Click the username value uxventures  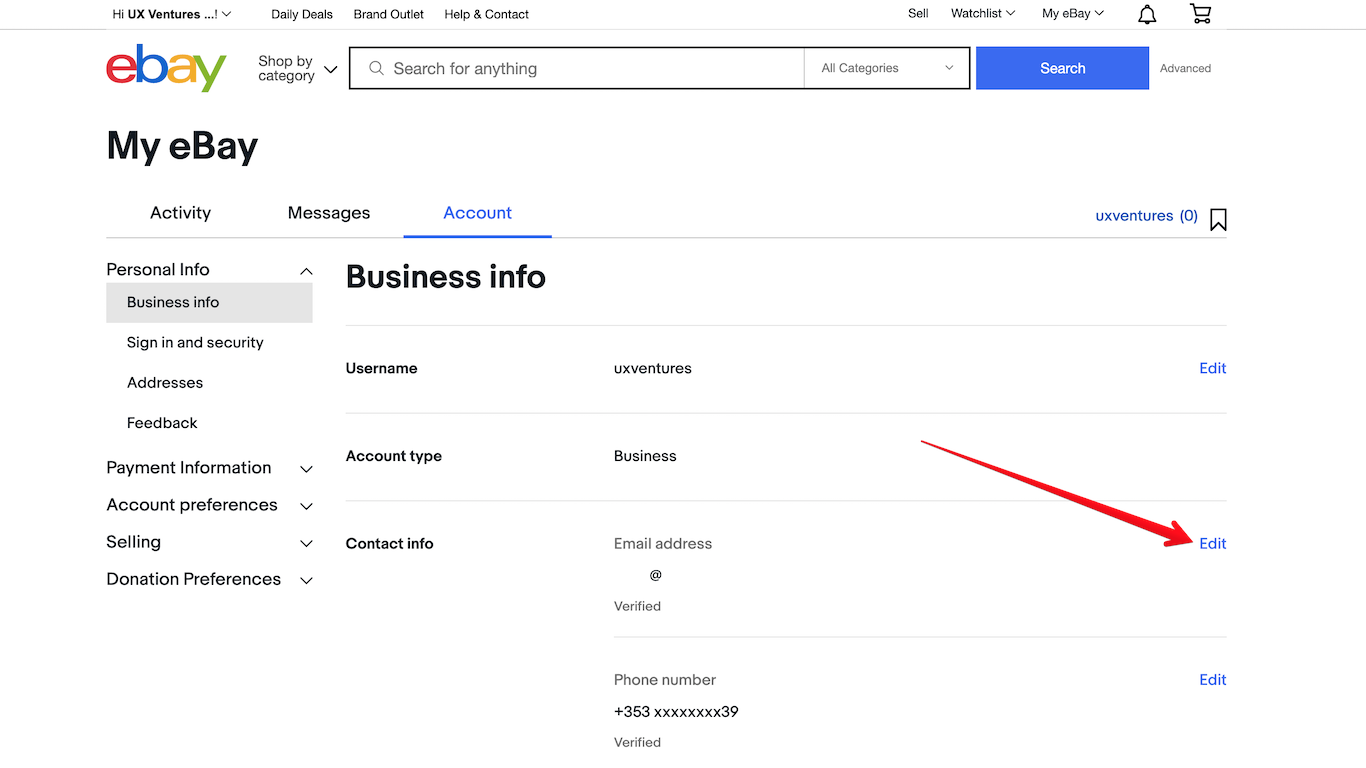(653, 368)
